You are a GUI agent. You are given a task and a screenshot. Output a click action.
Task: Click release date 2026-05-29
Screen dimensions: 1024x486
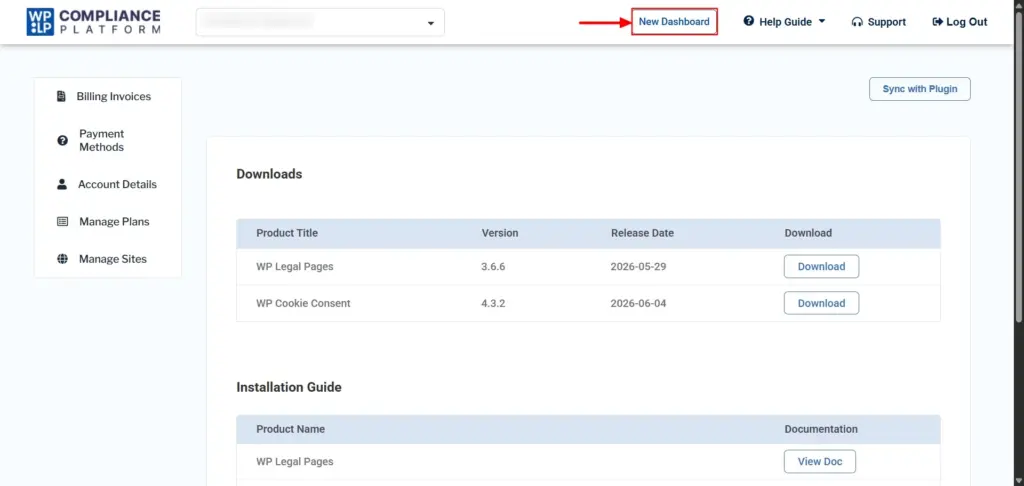638,267
